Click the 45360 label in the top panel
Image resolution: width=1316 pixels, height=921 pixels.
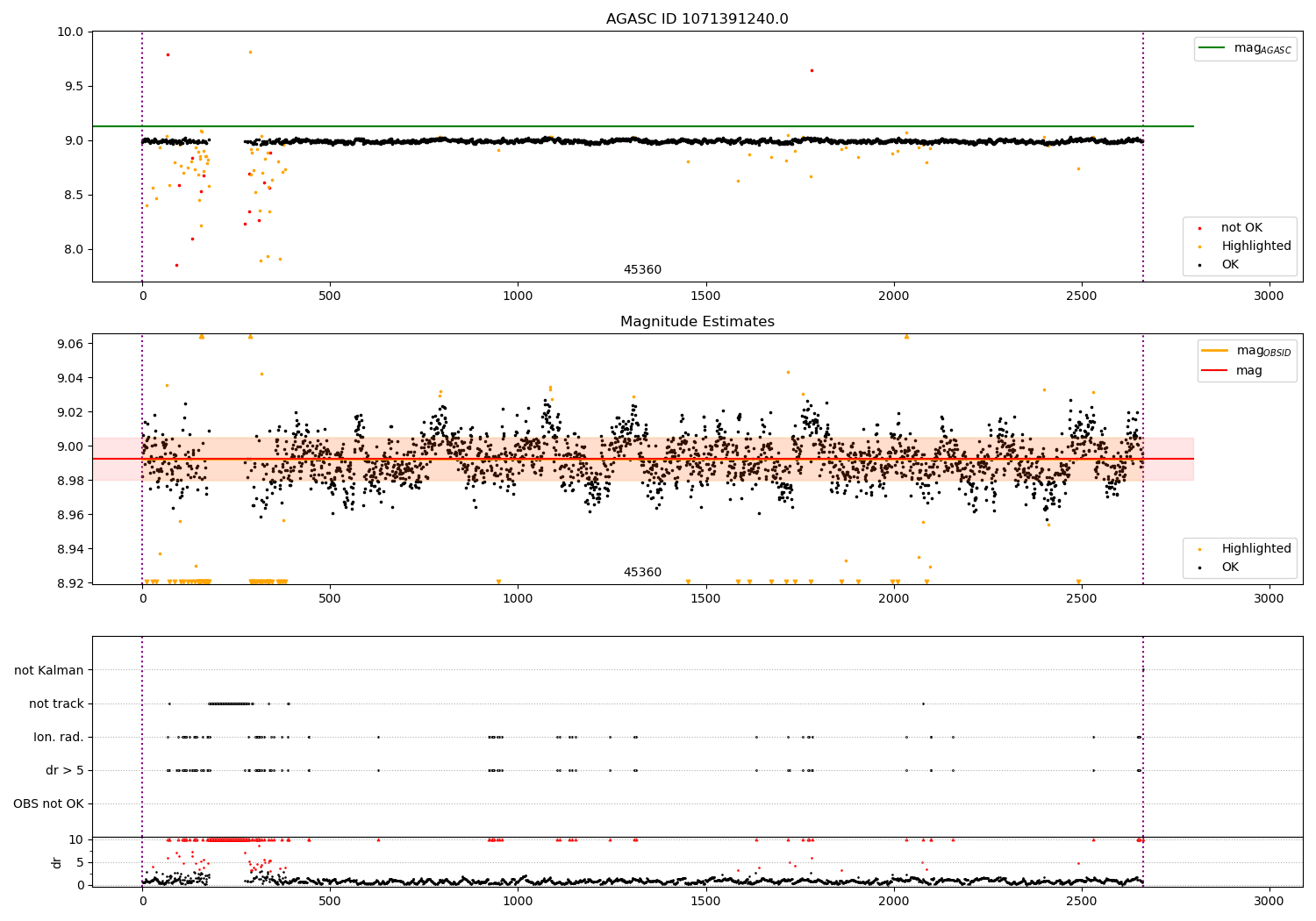click(642, 270)
